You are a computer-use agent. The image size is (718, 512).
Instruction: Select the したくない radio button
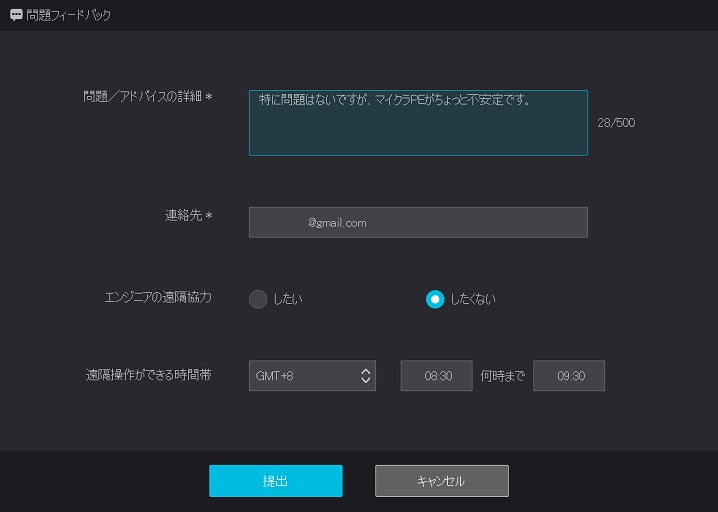pos(435,299)
